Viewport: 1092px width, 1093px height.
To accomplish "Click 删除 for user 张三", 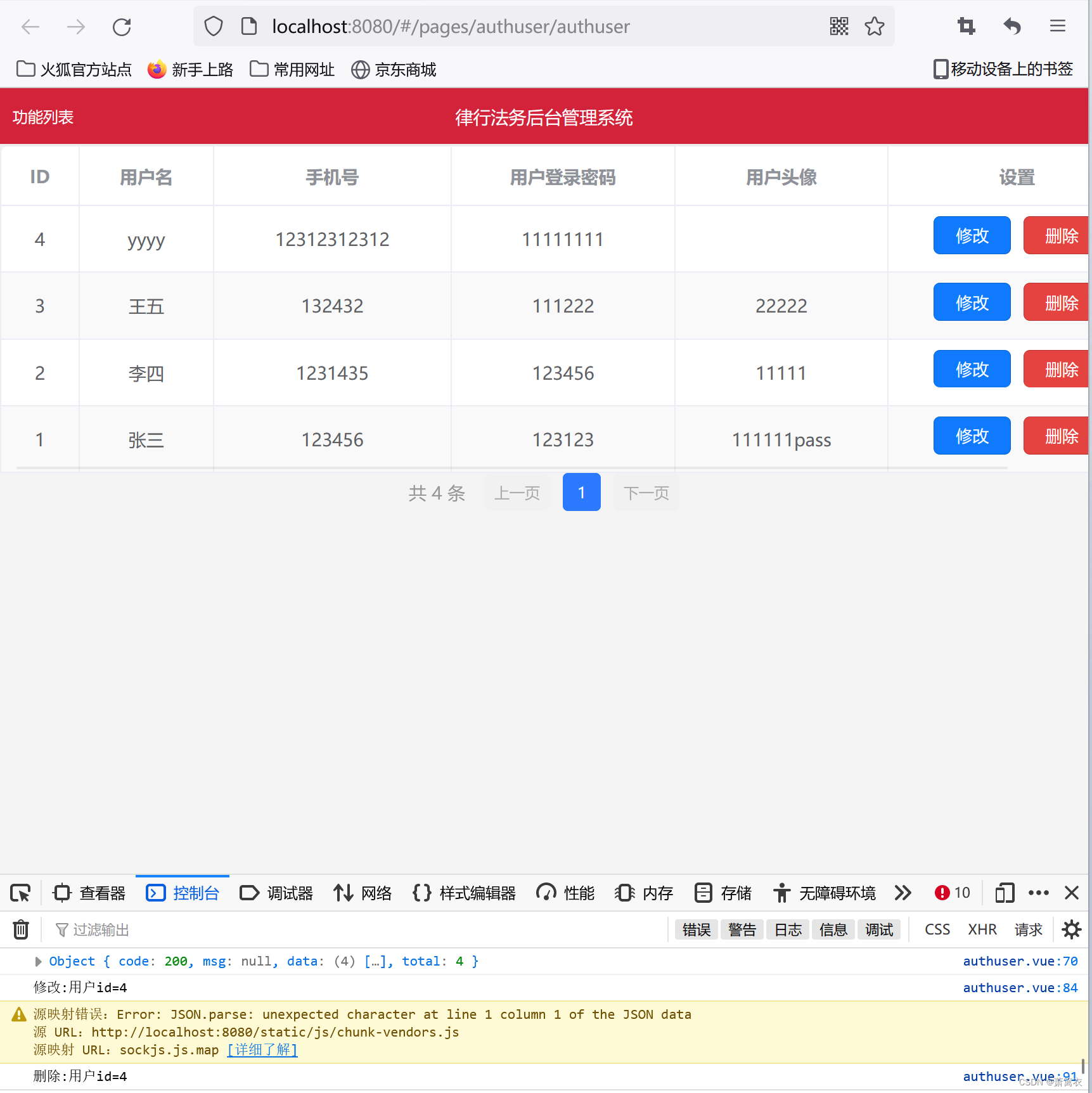I will (x=1057, y=436).
